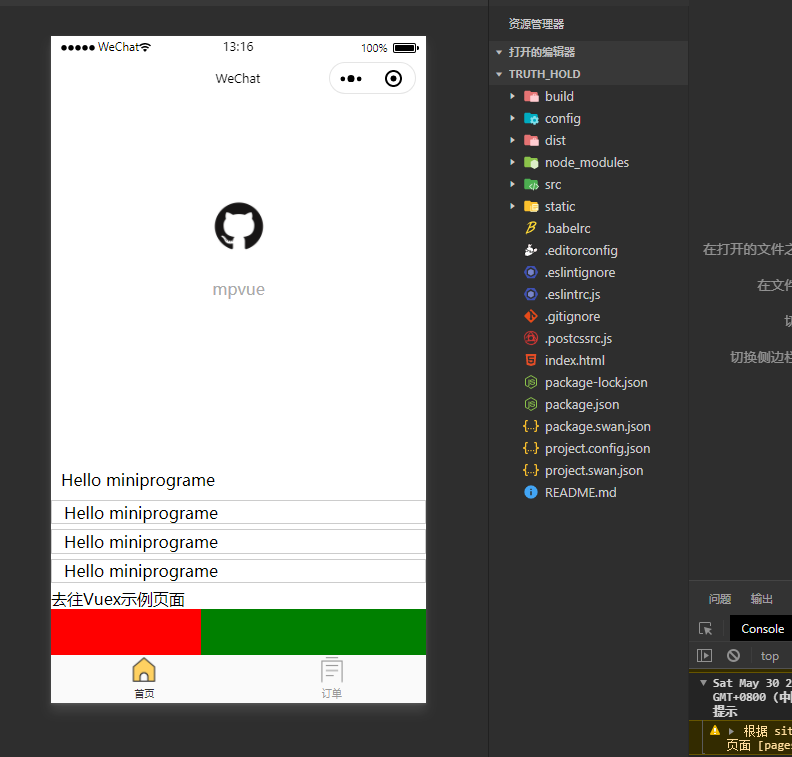Focus the third bordered Hello miniprograme input
792x757 pixels.
point(238,571)
